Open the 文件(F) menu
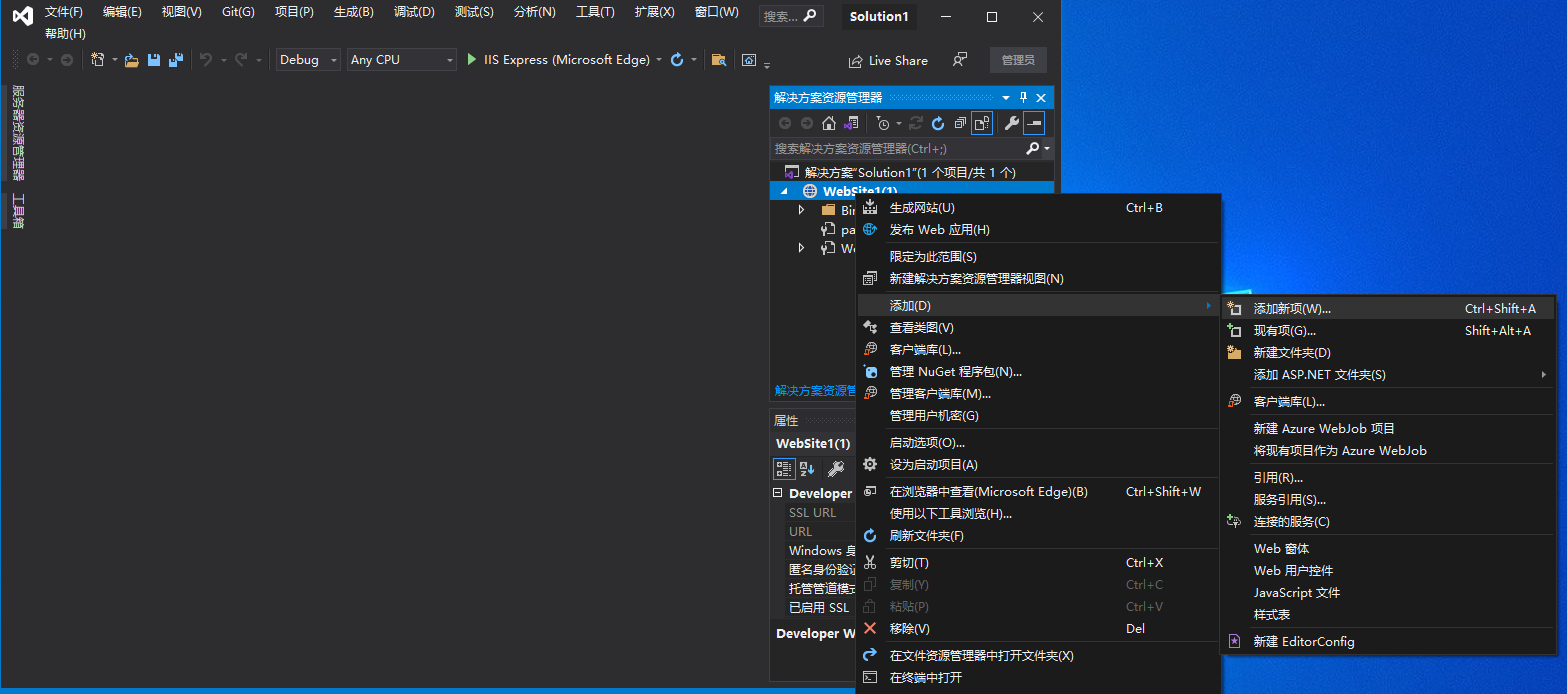The image size is (1567, 694). point(64,12)
